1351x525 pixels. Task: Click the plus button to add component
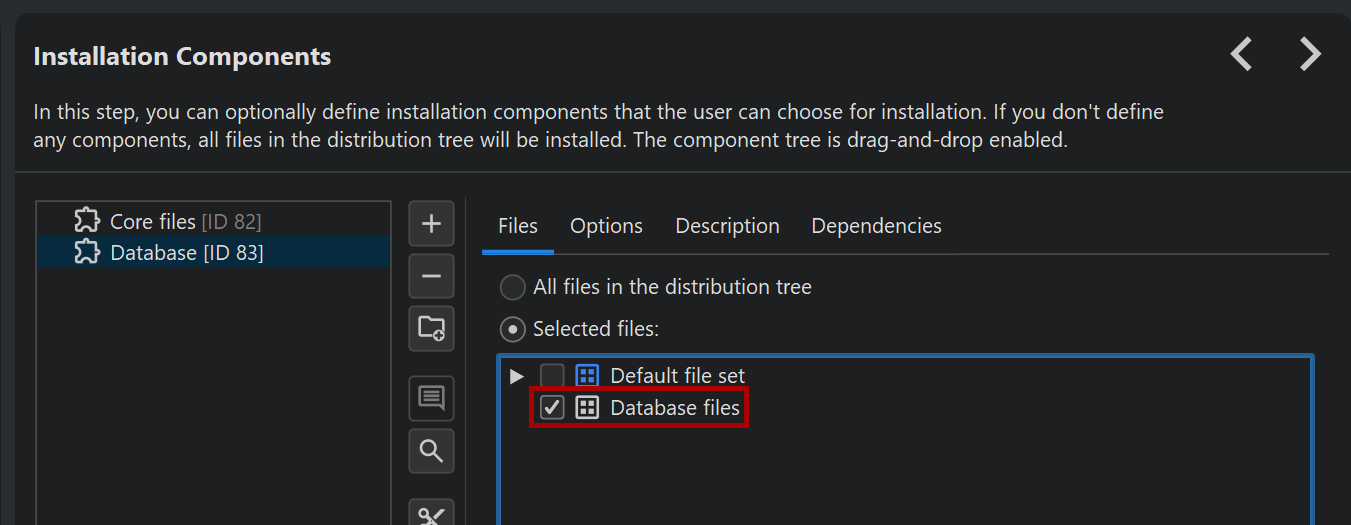[x=431, y=224]
